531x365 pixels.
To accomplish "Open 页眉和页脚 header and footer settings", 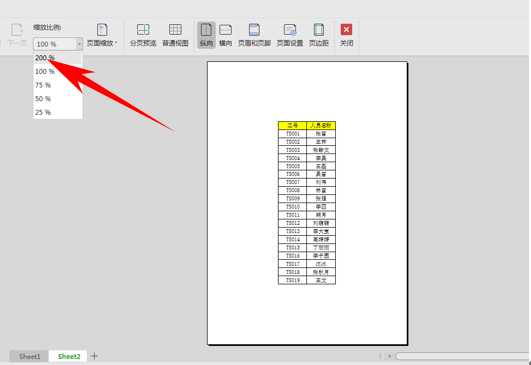I will [x=254, y=35].
